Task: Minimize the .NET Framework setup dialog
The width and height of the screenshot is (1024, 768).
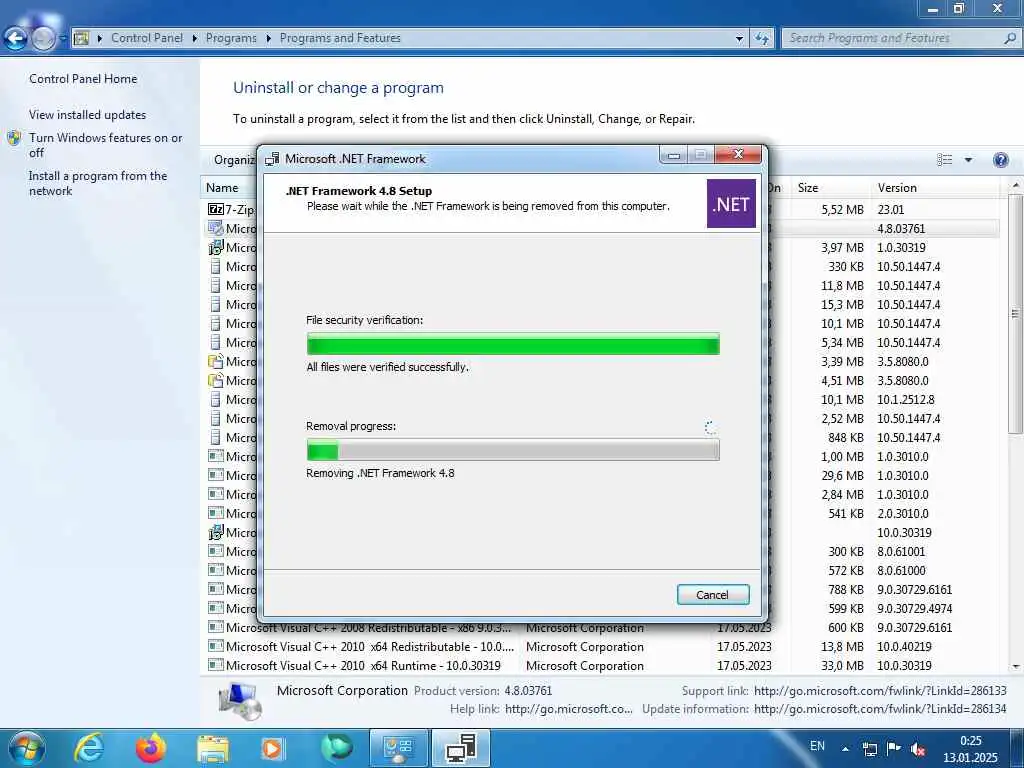Action: 674,155
